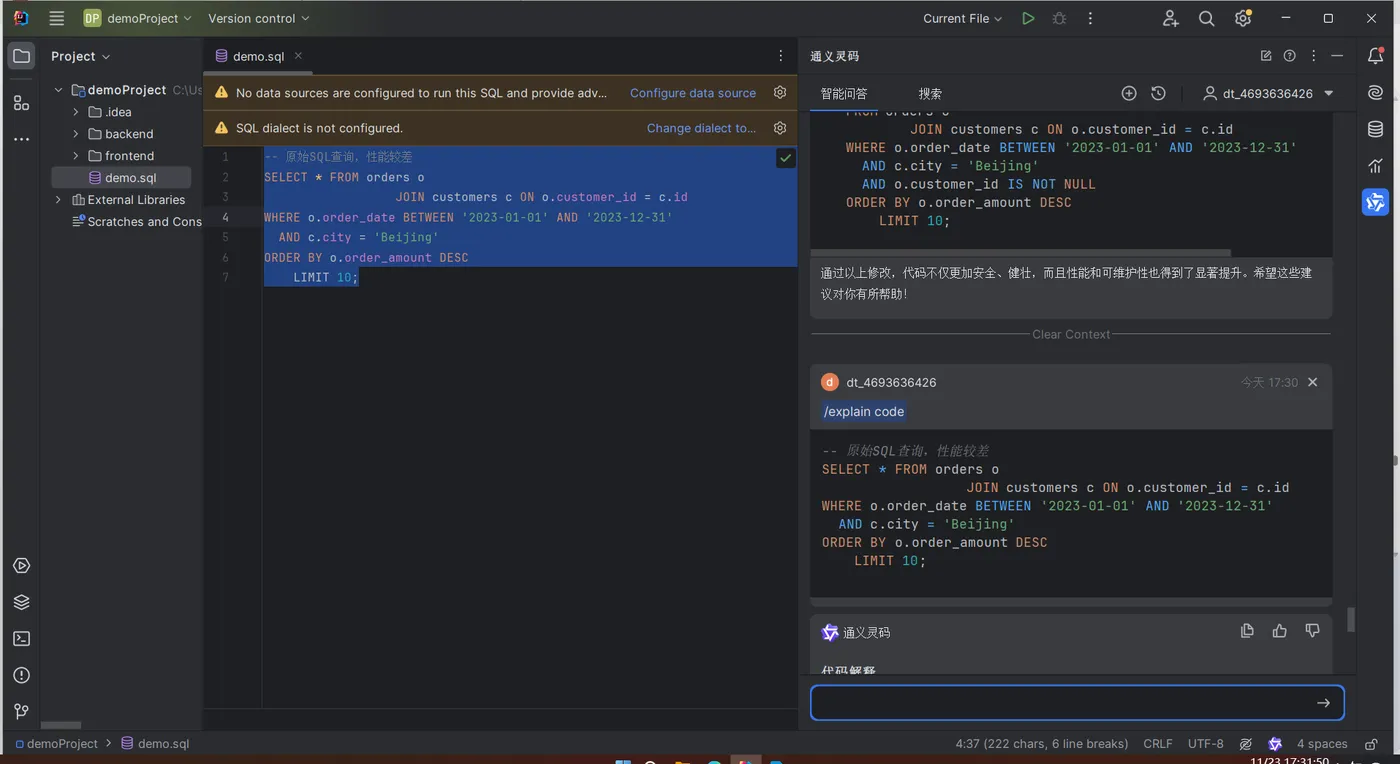Open the Database tool window
This screenshot has height=764, width=1400.
[x=1376, y=129]
